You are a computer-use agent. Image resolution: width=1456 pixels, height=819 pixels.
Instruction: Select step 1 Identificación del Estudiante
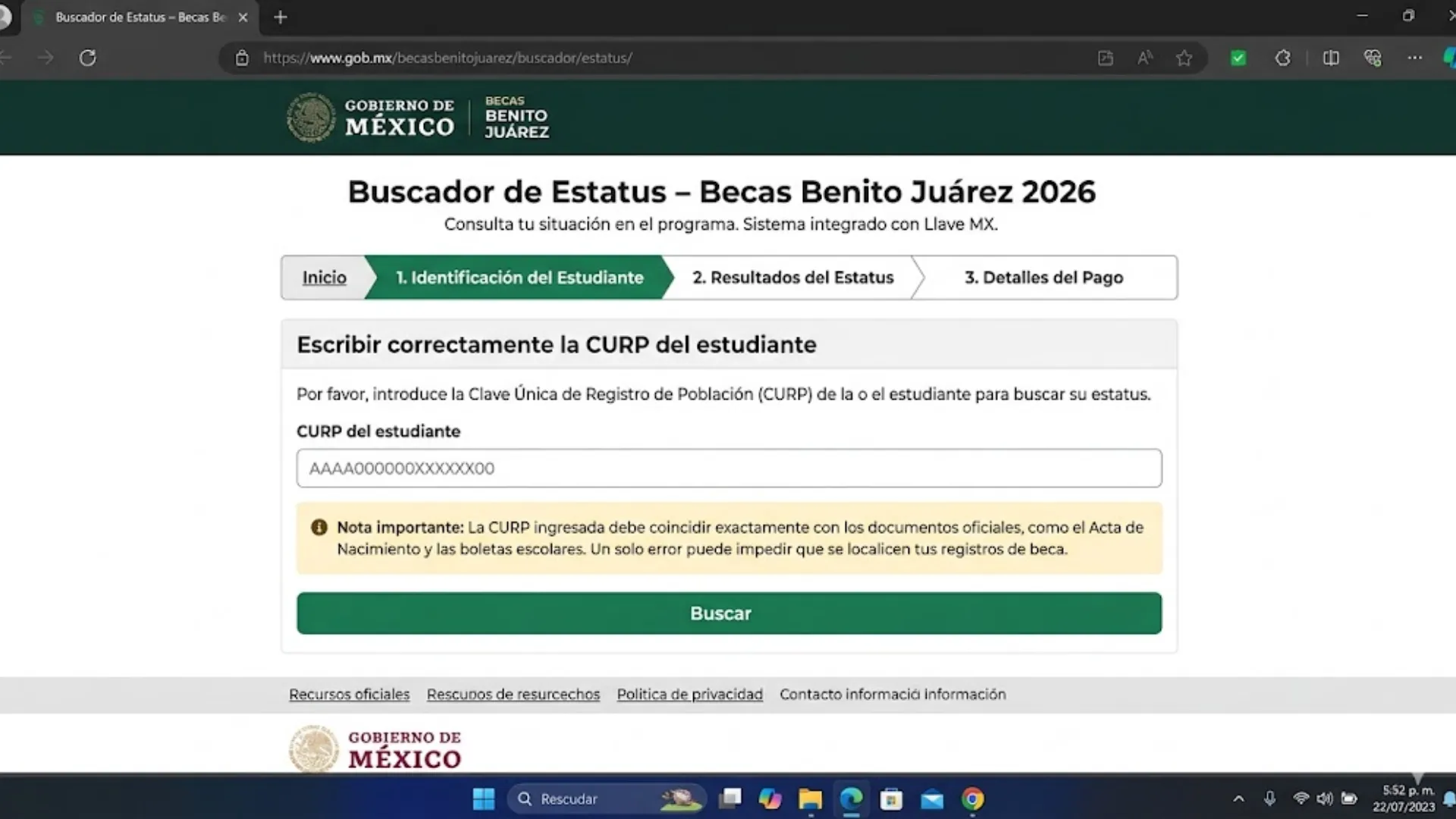click(519, 278)
